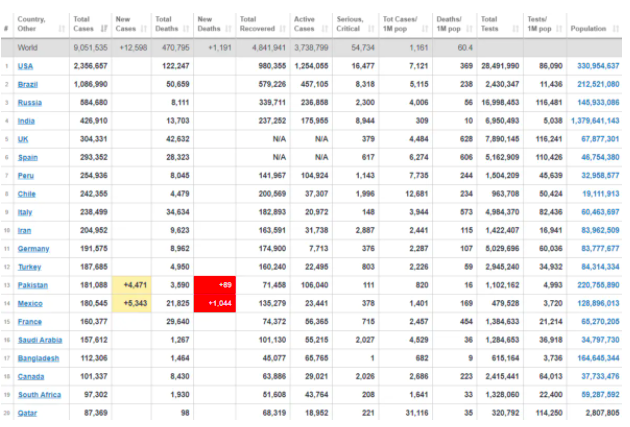
Task: Select World active cases value 3,738,799
Action: coord(311,48)
